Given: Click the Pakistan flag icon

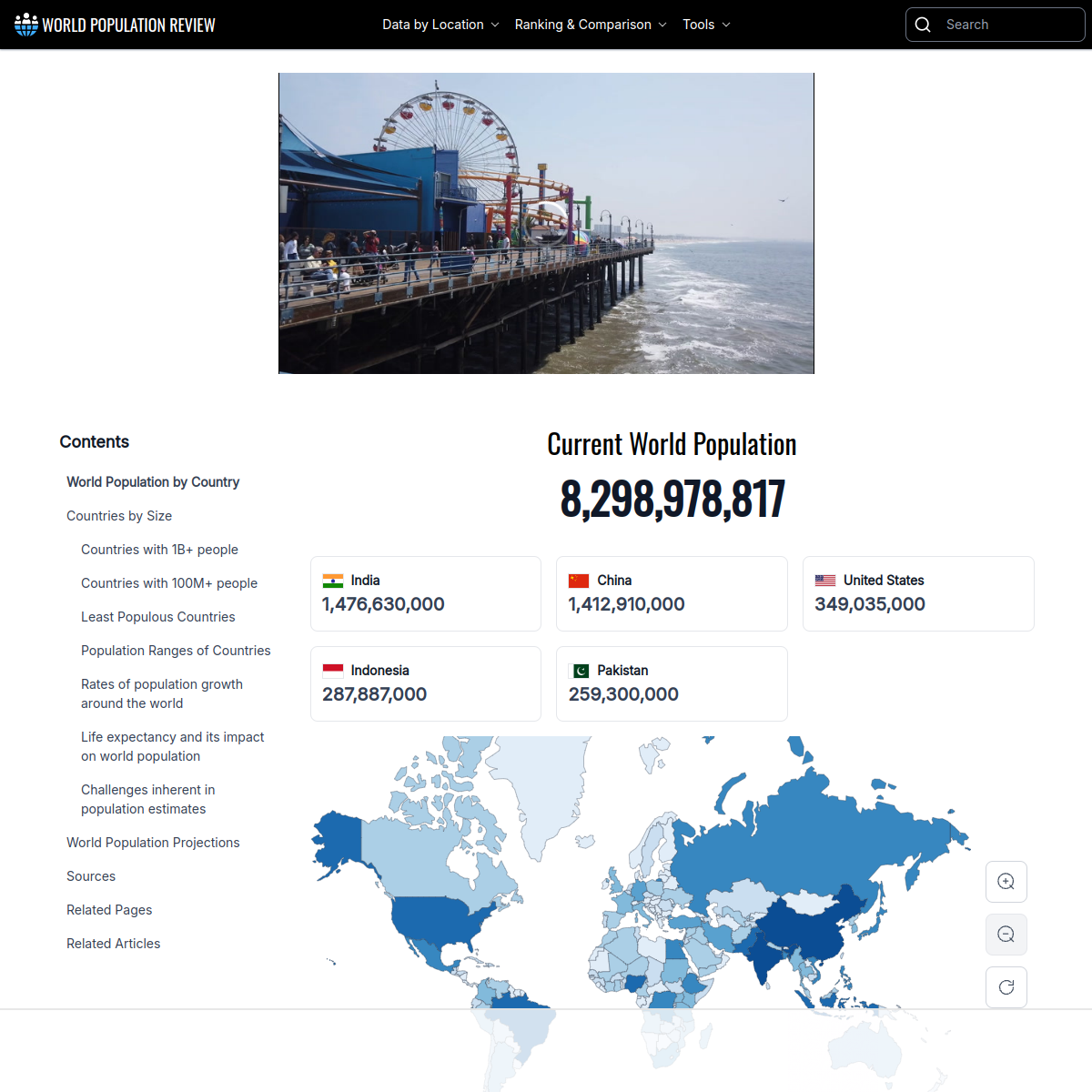Looking at the screenshot, I should (580, 670).
